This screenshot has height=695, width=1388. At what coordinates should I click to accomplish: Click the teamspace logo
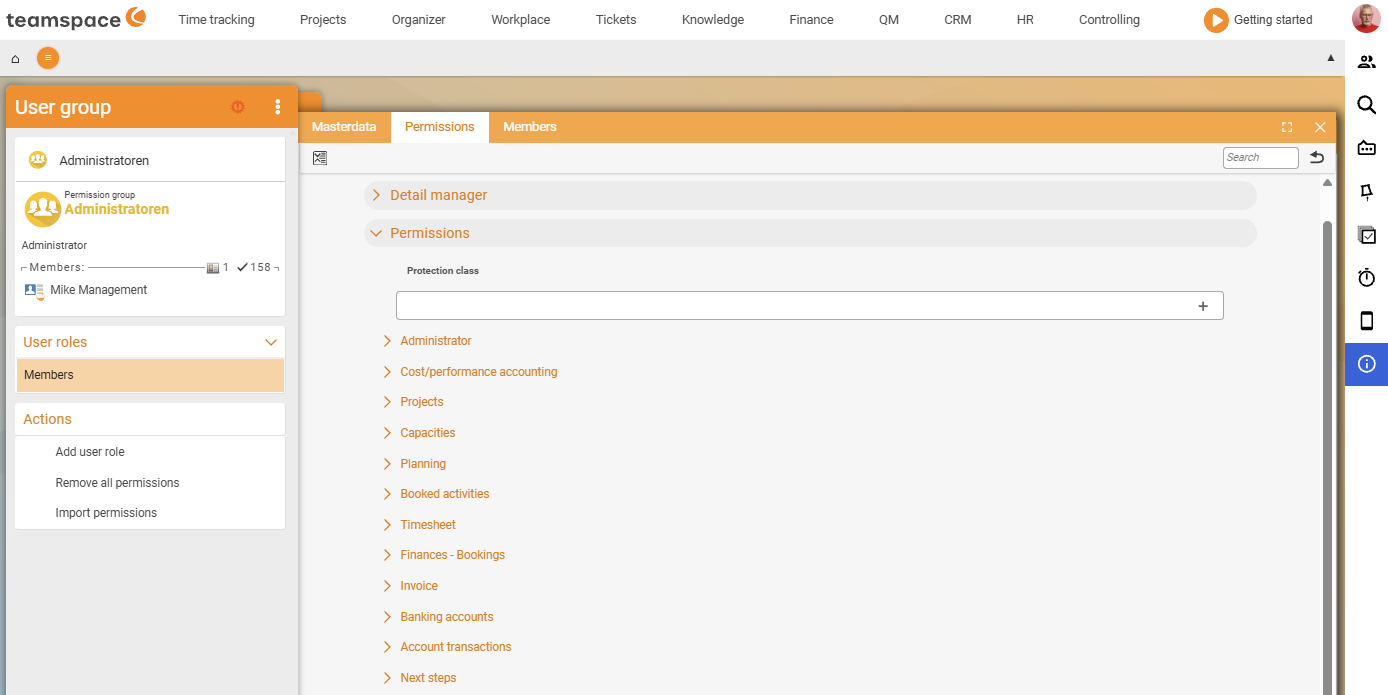pos(76,18)
